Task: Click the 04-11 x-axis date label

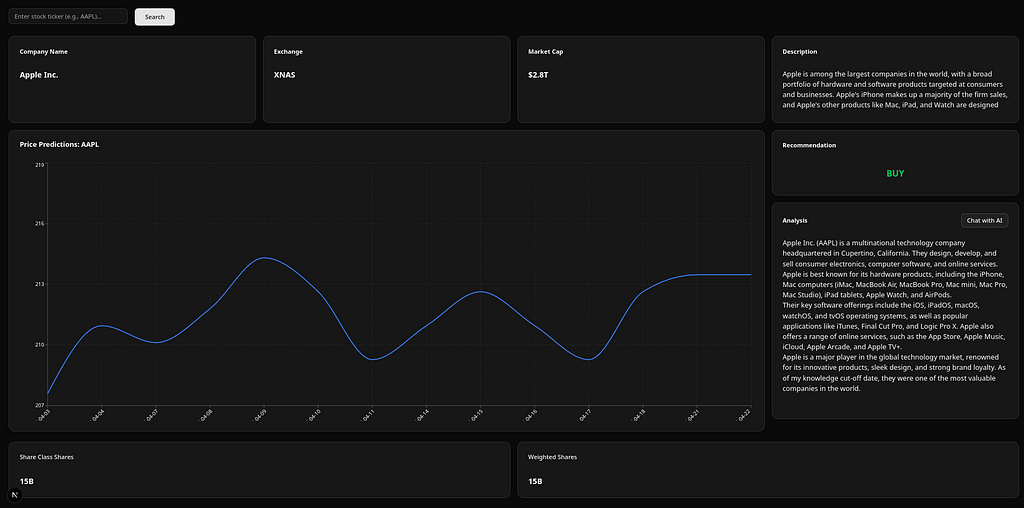Action: (367, 416)
